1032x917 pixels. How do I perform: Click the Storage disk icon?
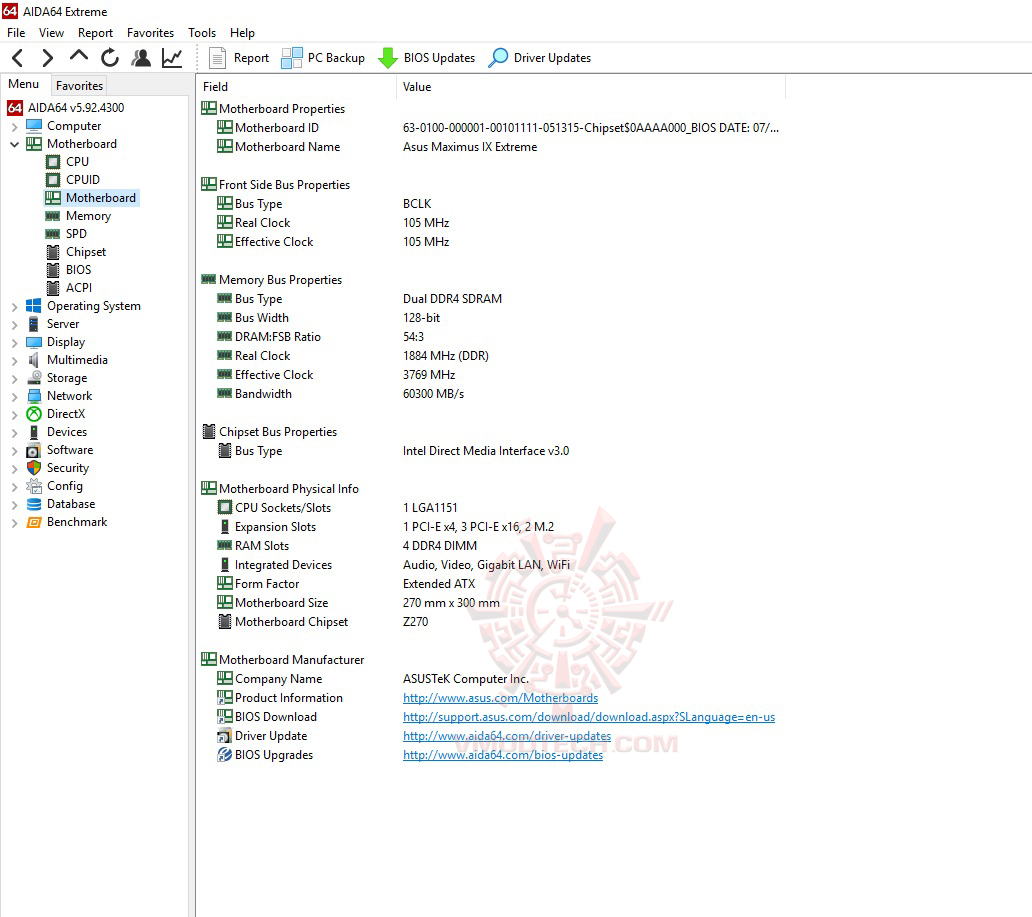(34, 378)
